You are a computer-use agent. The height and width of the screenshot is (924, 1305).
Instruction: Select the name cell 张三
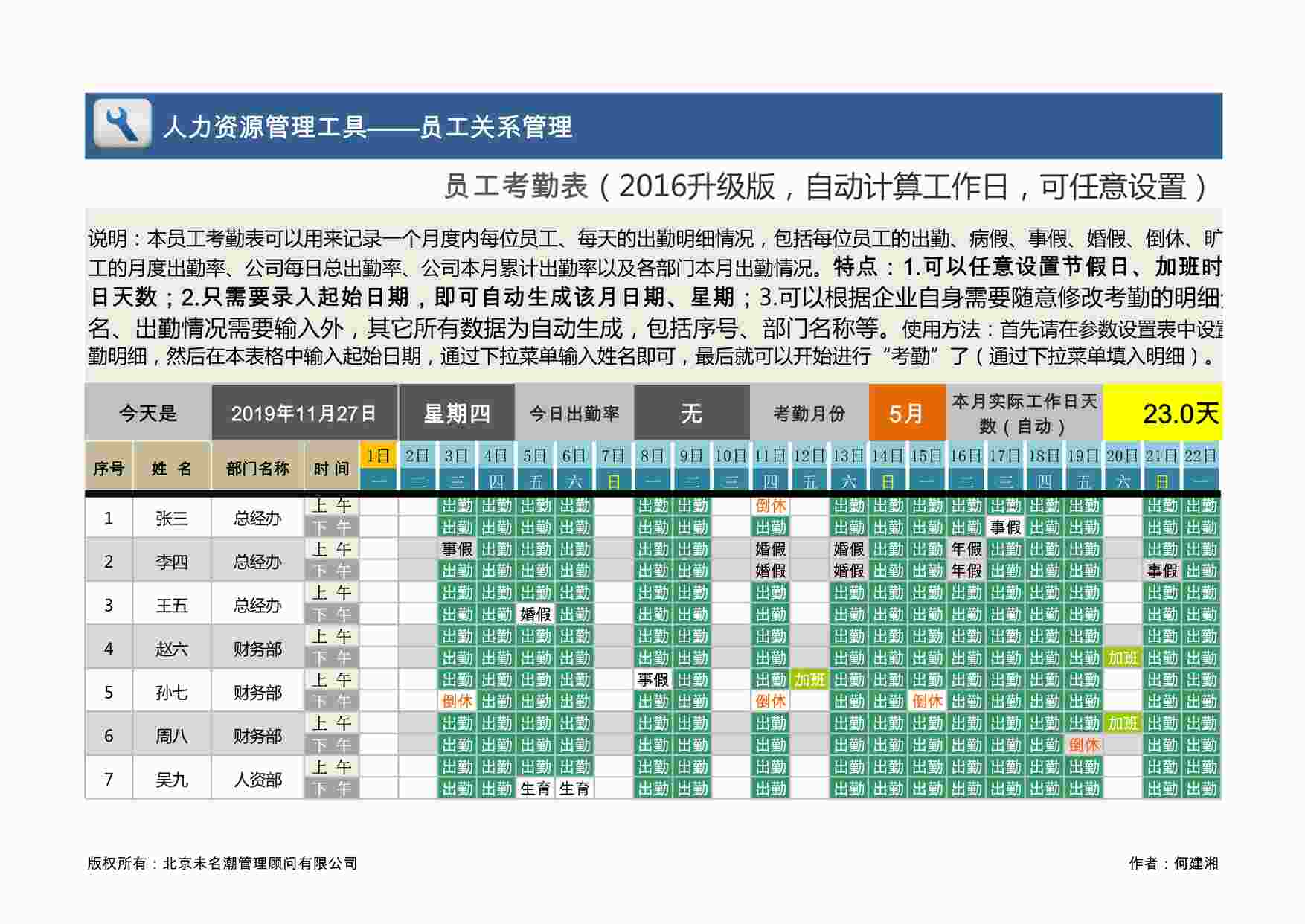[172, 518]
